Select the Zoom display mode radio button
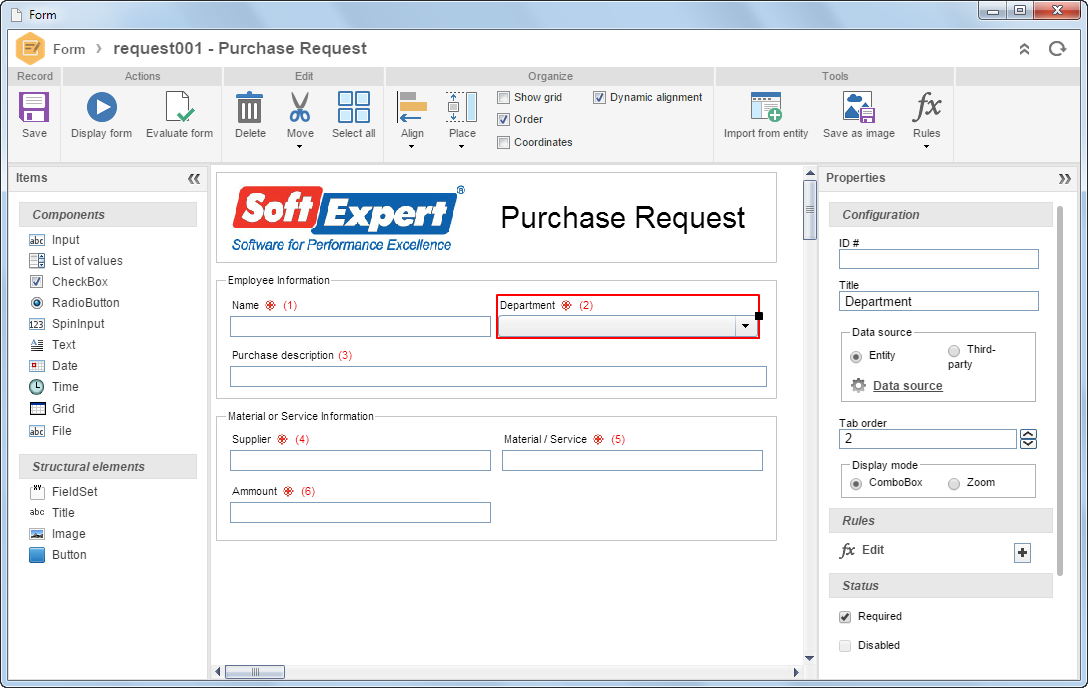1088x688 pixels. (x=954, y=483)
